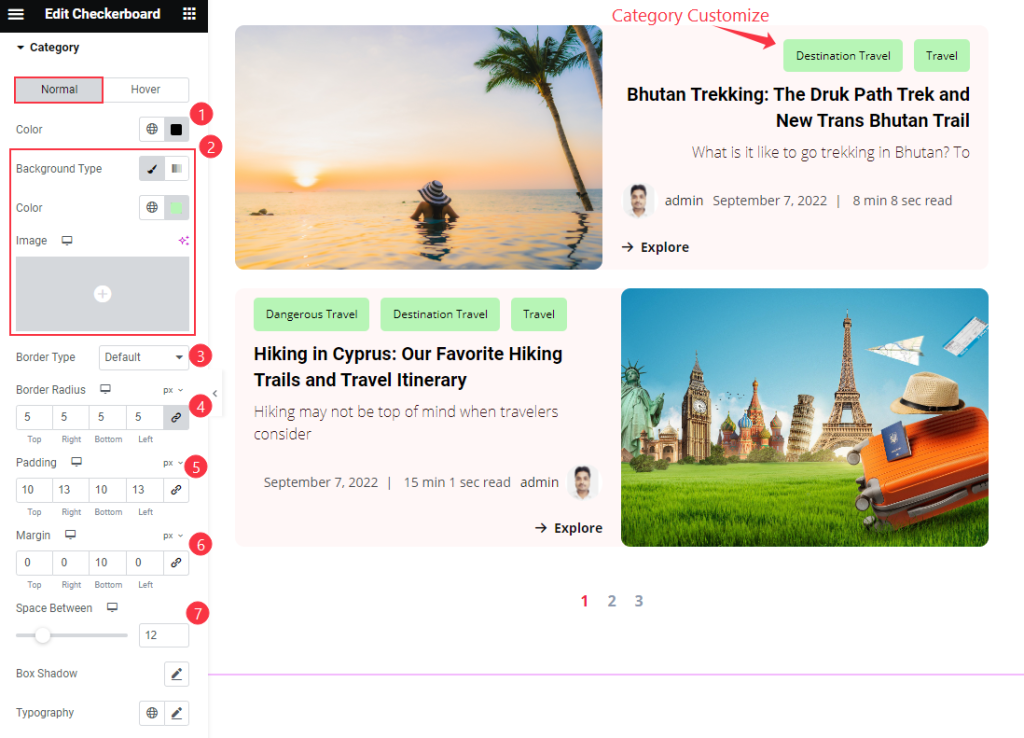Open the Border Type dropdown
1024x738 pixels.
pos(144,357)
